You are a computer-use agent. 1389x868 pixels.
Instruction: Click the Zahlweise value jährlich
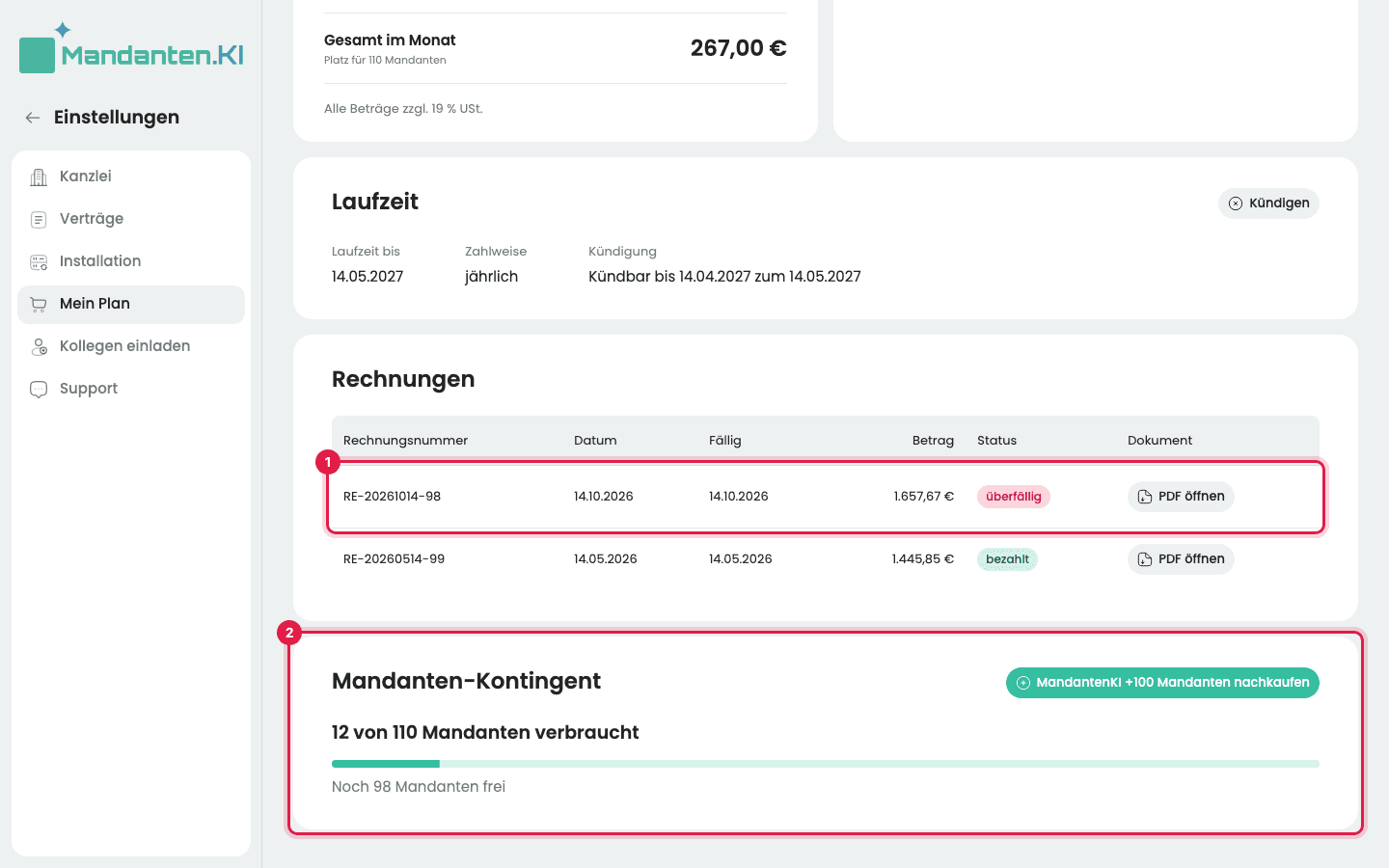[x=491, y=277]
